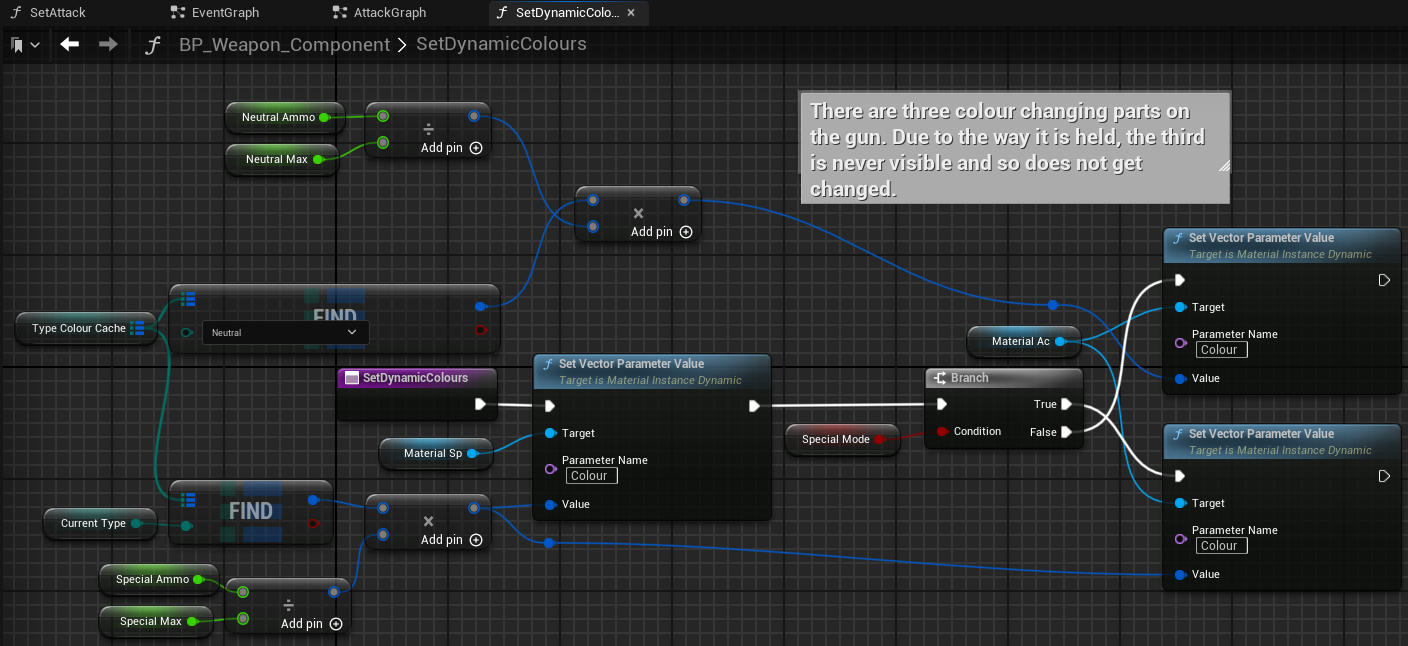Viewport: 1408px width, 646px height.
Task: Click the Branch node's False output pin
Action: point(1066,432)
